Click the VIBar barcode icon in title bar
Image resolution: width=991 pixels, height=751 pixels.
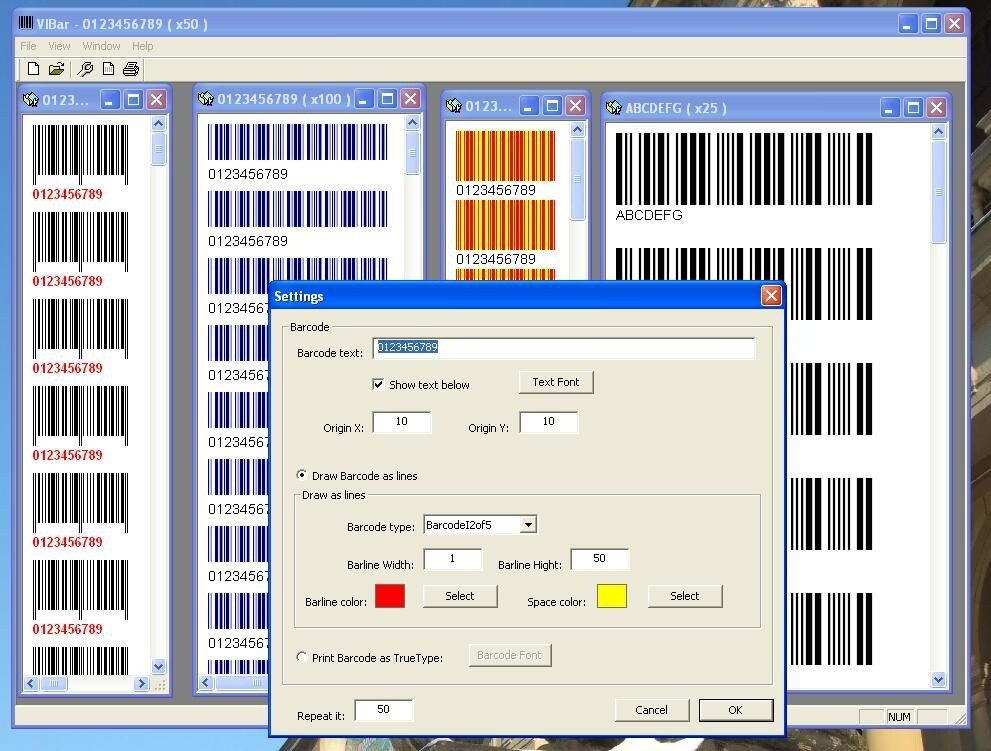[x=25, y=23]
